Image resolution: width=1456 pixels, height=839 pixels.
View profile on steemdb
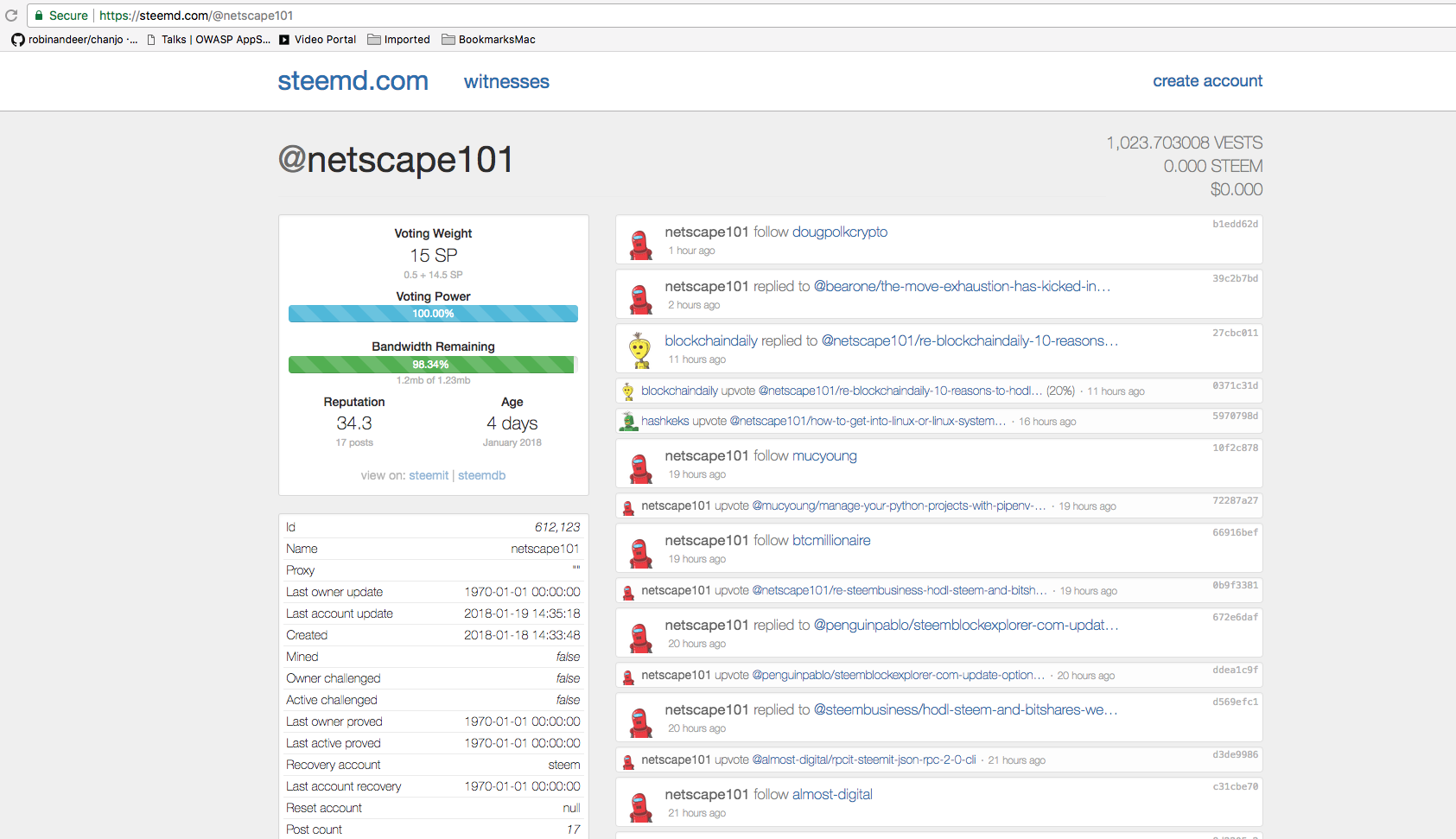pos(481,475)
